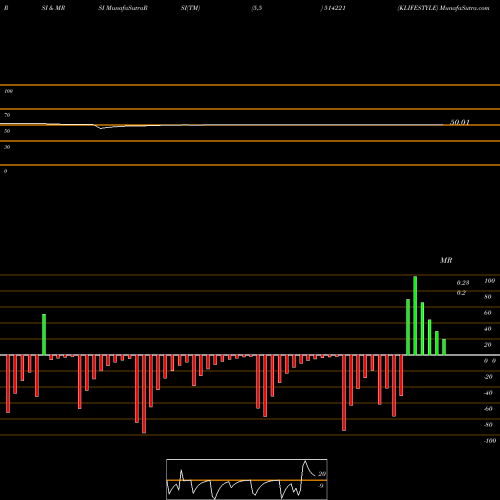Image resolution: width=500 pixels, height=500 pixels.
Task: Click the 'SI & MR' header text
Action: point(53,8)
